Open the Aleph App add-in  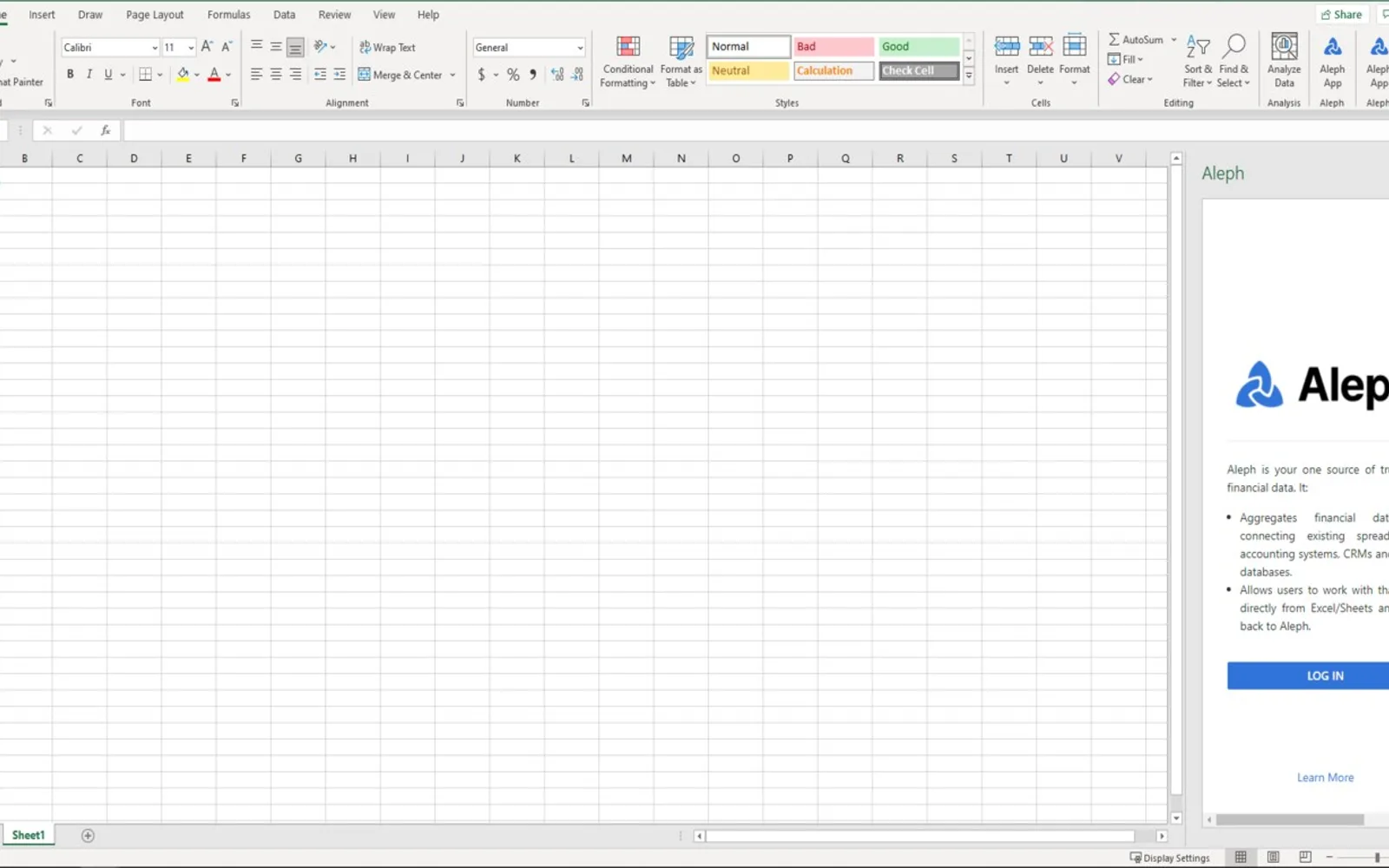point(1332,62)
